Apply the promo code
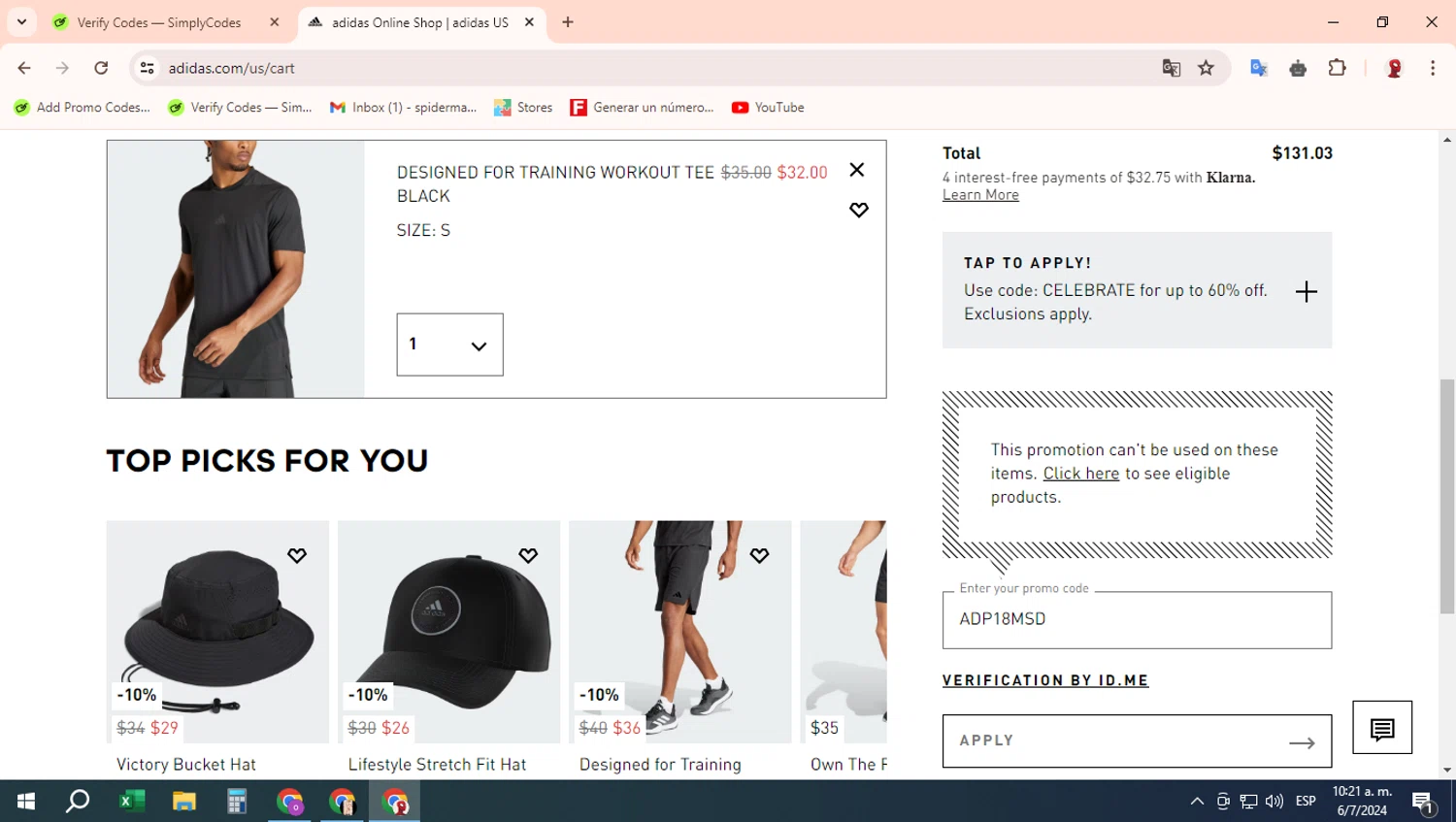Image resolution: width=1456 pixels, height=822 pixels. point(1137,741)
